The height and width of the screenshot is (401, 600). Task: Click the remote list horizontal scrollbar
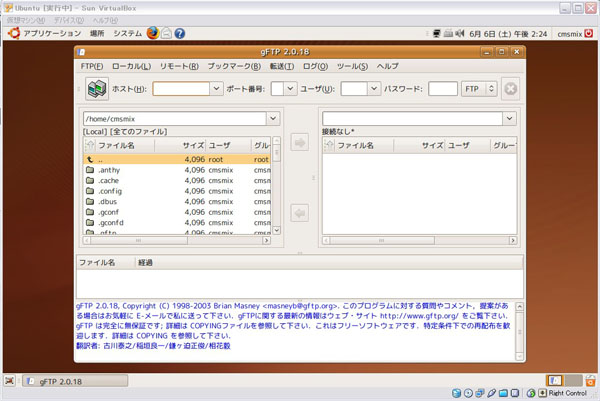pyautogui.click(x=419, y=240)
